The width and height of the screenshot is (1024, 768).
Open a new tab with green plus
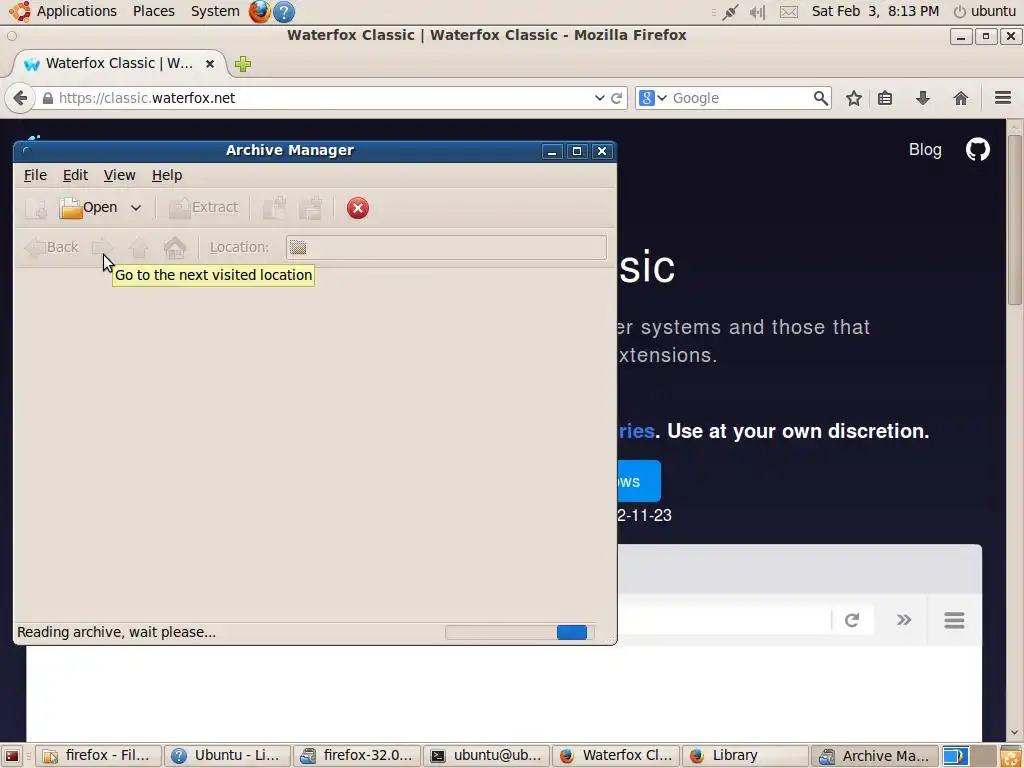(x=243, y=63)
